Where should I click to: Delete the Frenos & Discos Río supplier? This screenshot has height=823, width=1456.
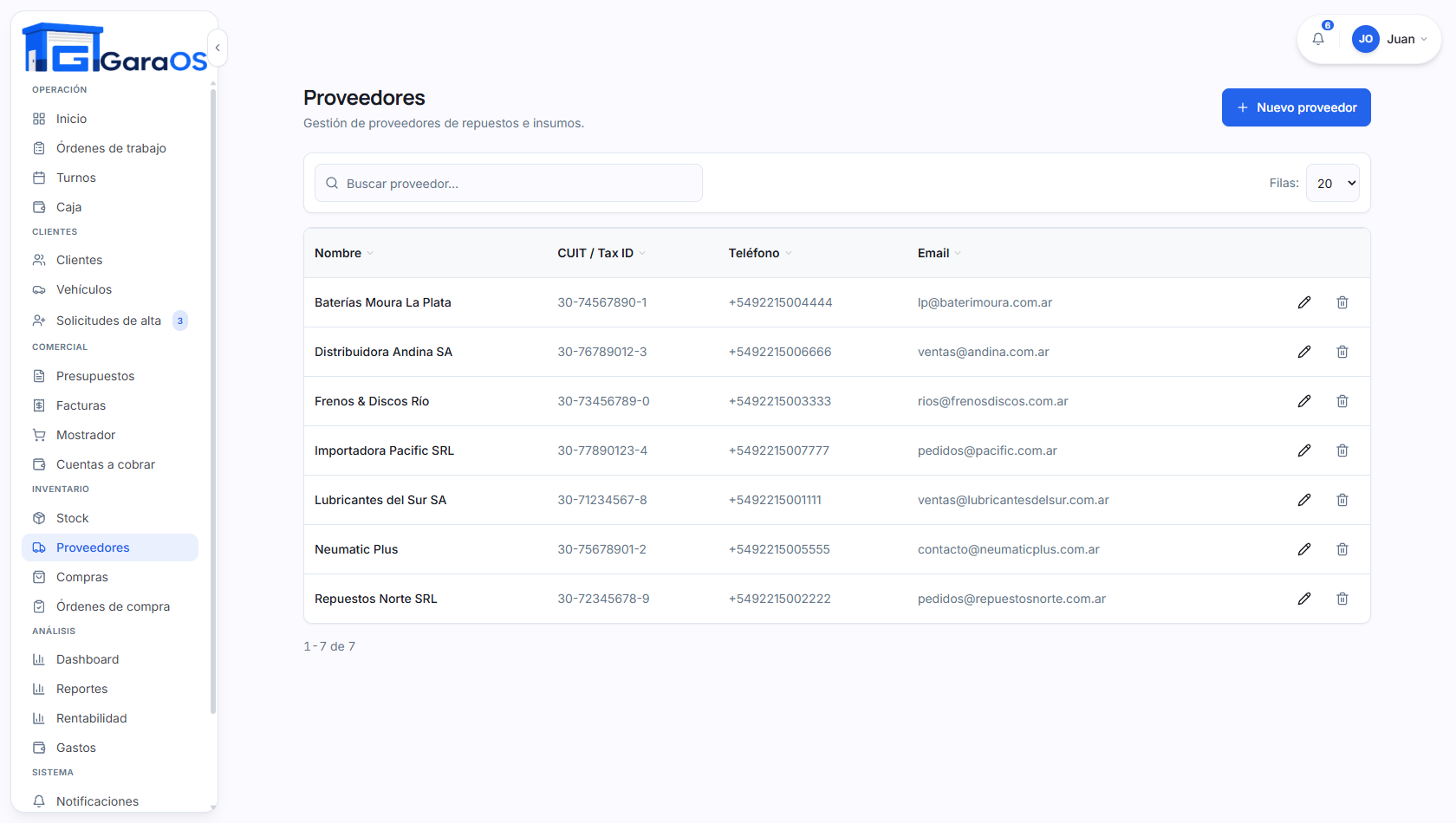coord(1342,401)
